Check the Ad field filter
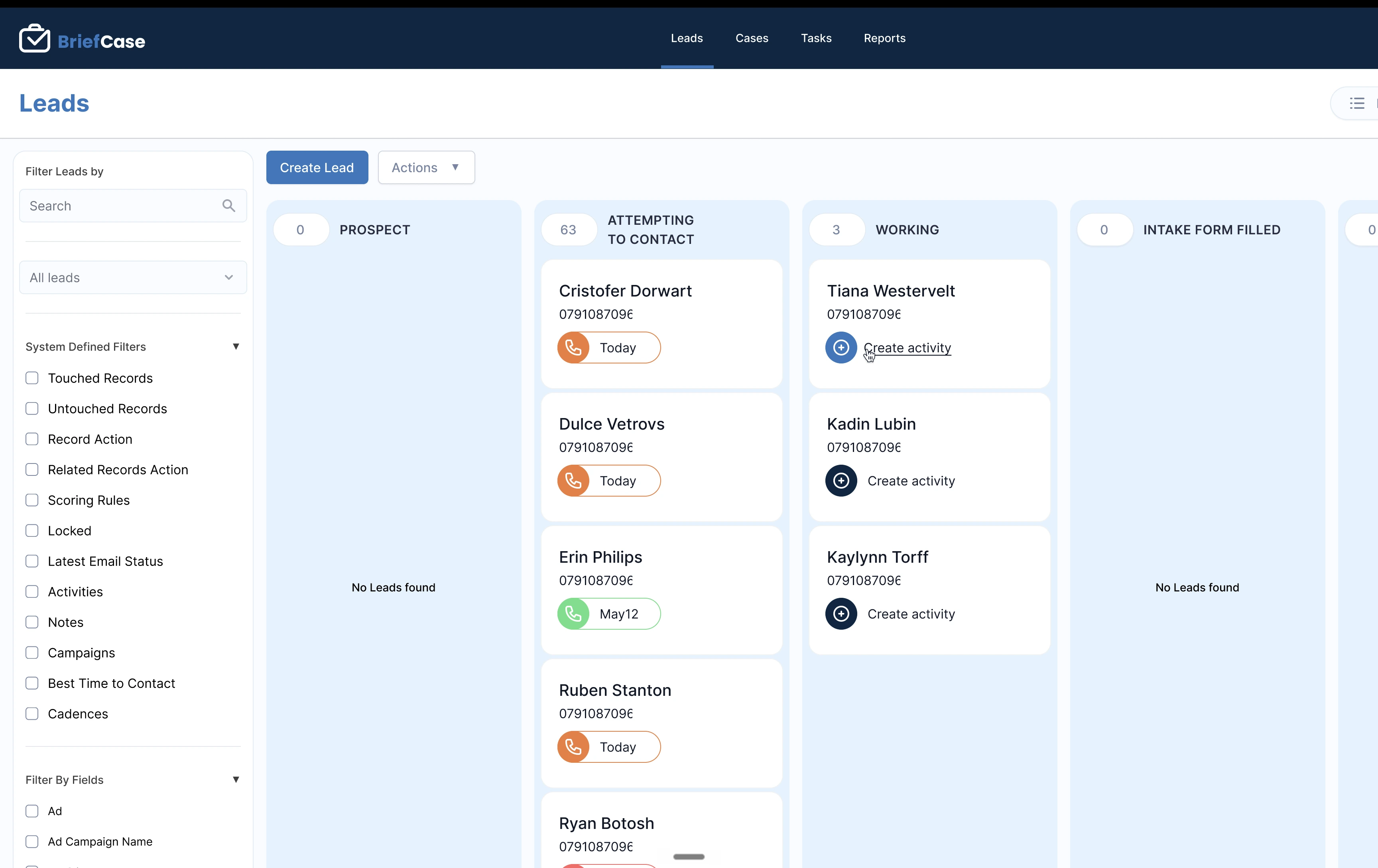Screen dimensions: 1378x868 [32, 811]
